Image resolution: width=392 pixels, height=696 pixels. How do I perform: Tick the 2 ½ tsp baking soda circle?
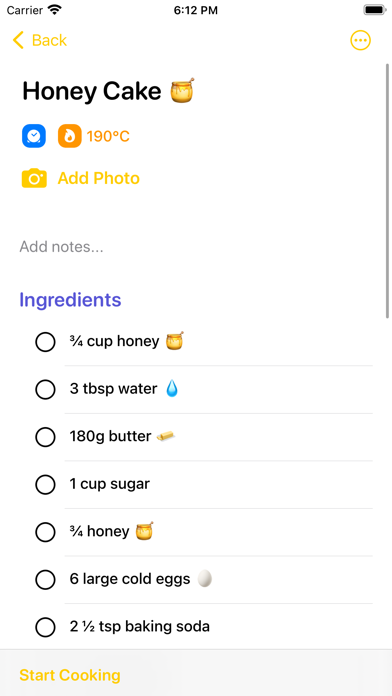[45, 627]
